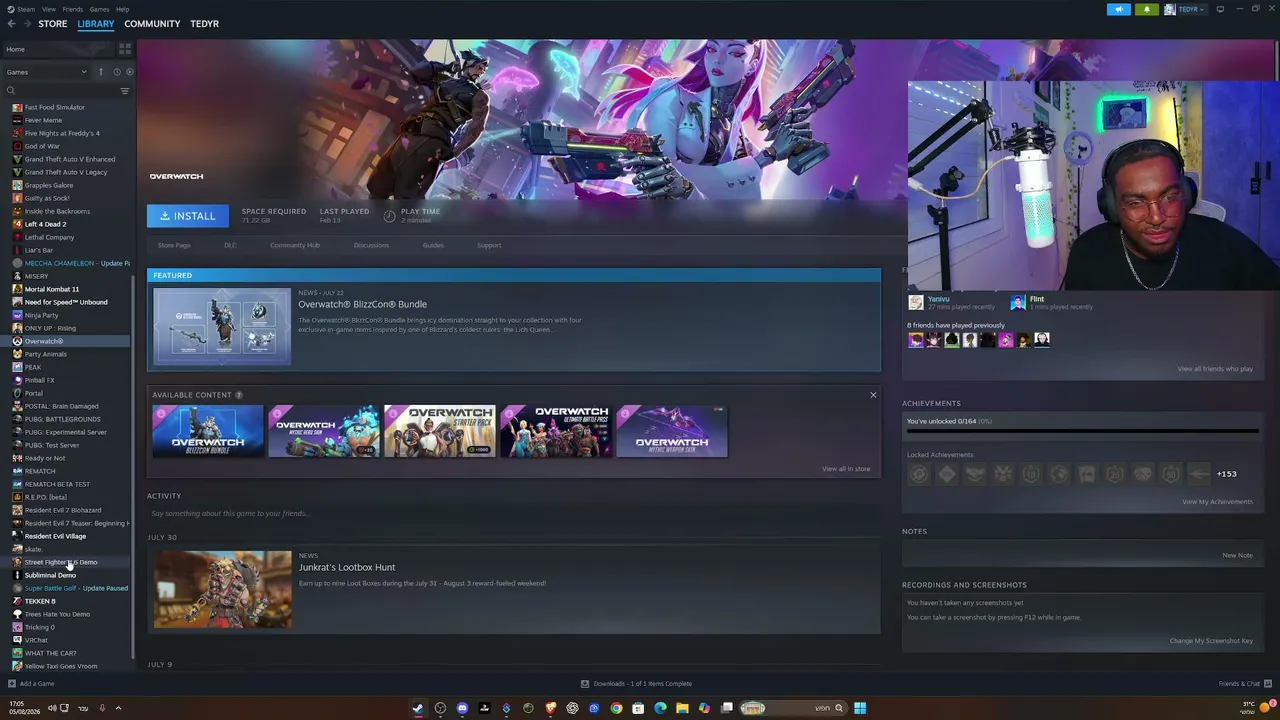Image resolution: width=1280 pixels, height=720 pixels.
Task: Open the TEDYR profile tab
Action: coord(204,24)
